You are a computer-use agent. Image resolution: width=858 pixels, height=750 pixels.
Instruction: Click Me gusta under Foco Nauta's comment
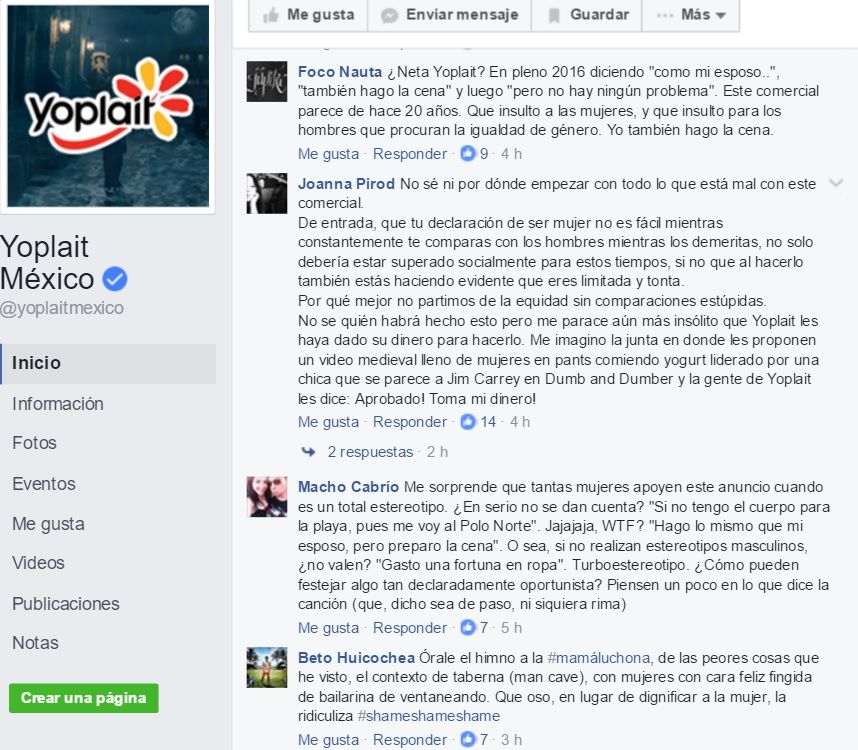pyautogui.click(x=328, y=154)
